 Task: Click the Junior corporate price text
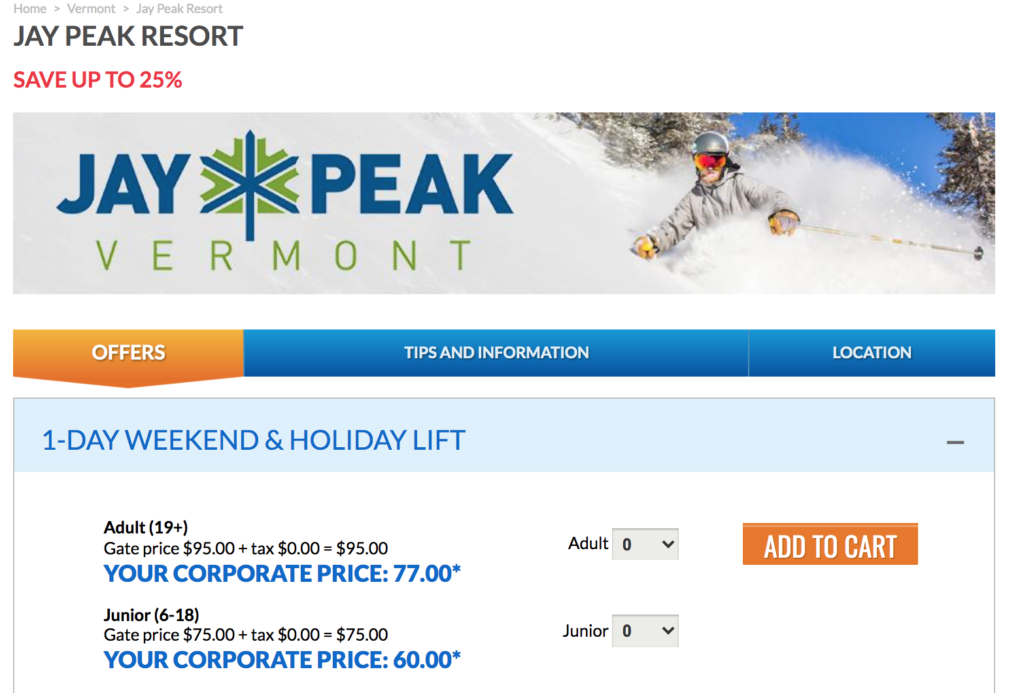click(280, 660)
